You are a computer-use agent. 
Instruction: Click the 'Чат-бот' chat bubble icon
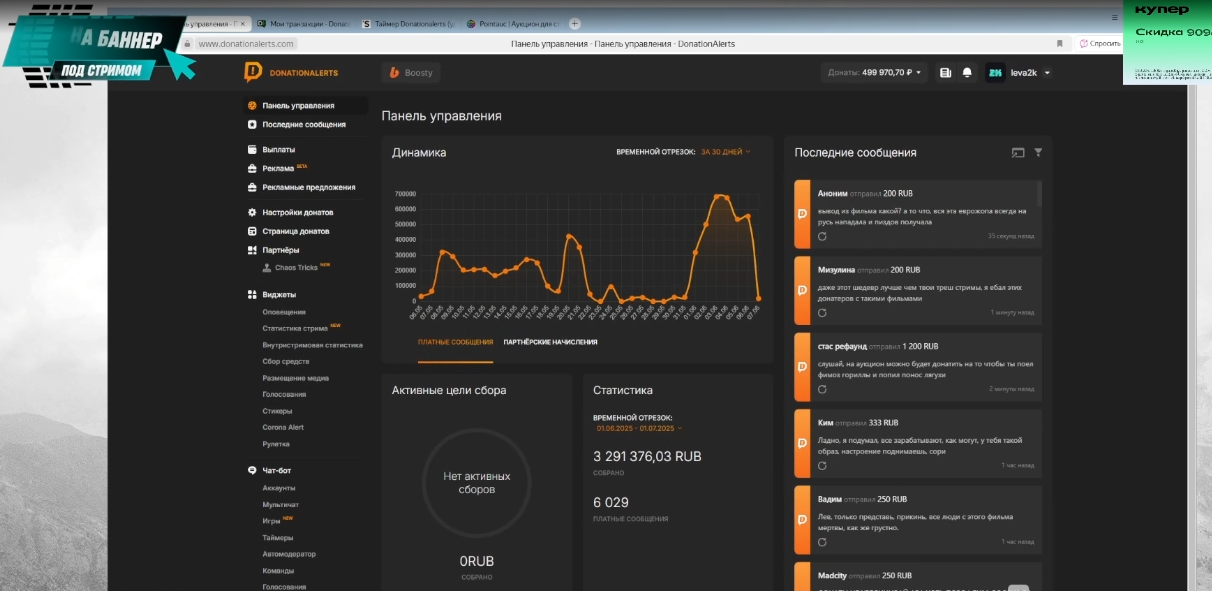(252, 470)
